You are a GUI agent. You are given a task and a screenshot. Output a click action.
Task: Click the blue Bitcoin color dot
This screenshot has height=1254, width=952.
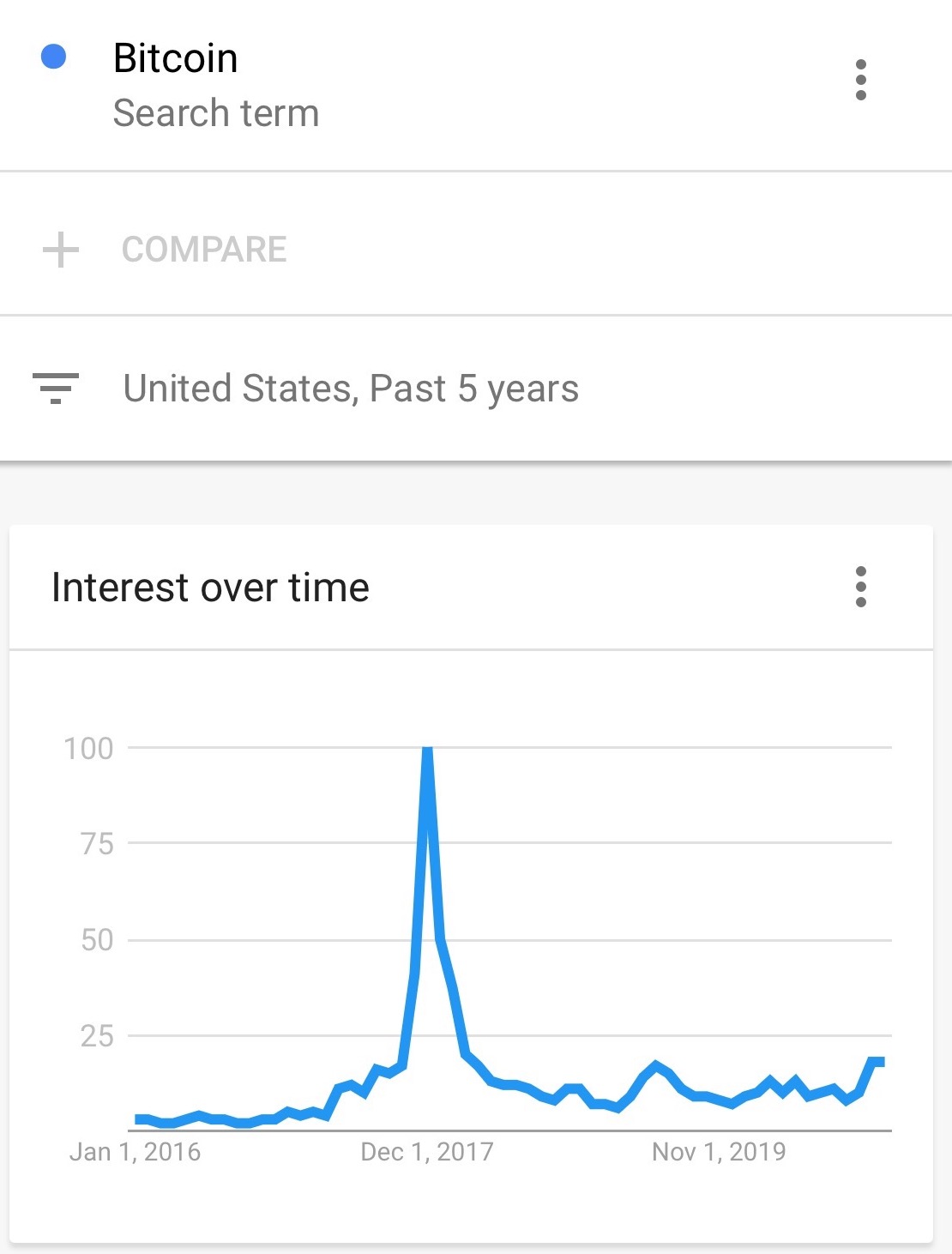click(54, 57)
